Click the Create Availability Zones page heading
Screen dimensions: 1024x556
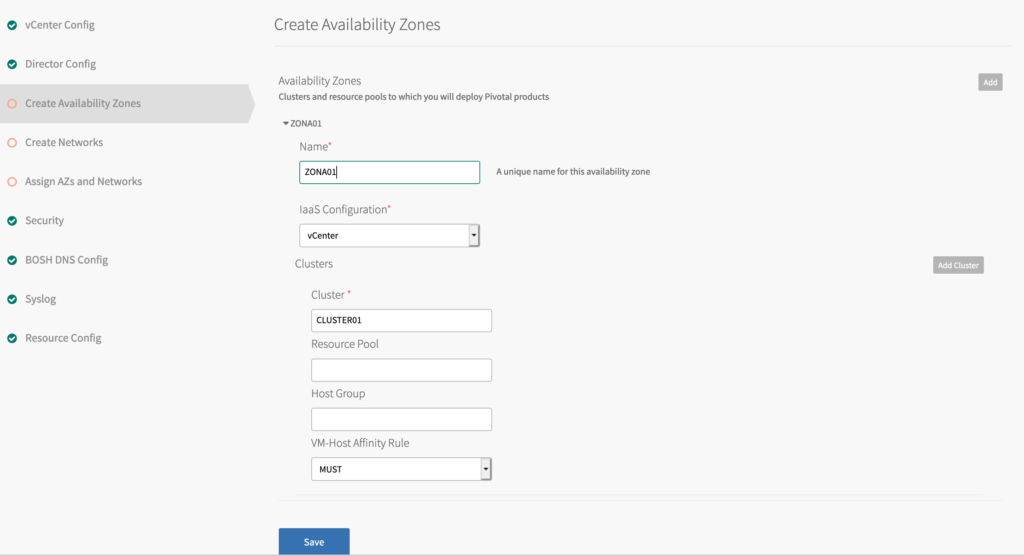point(357,25)
